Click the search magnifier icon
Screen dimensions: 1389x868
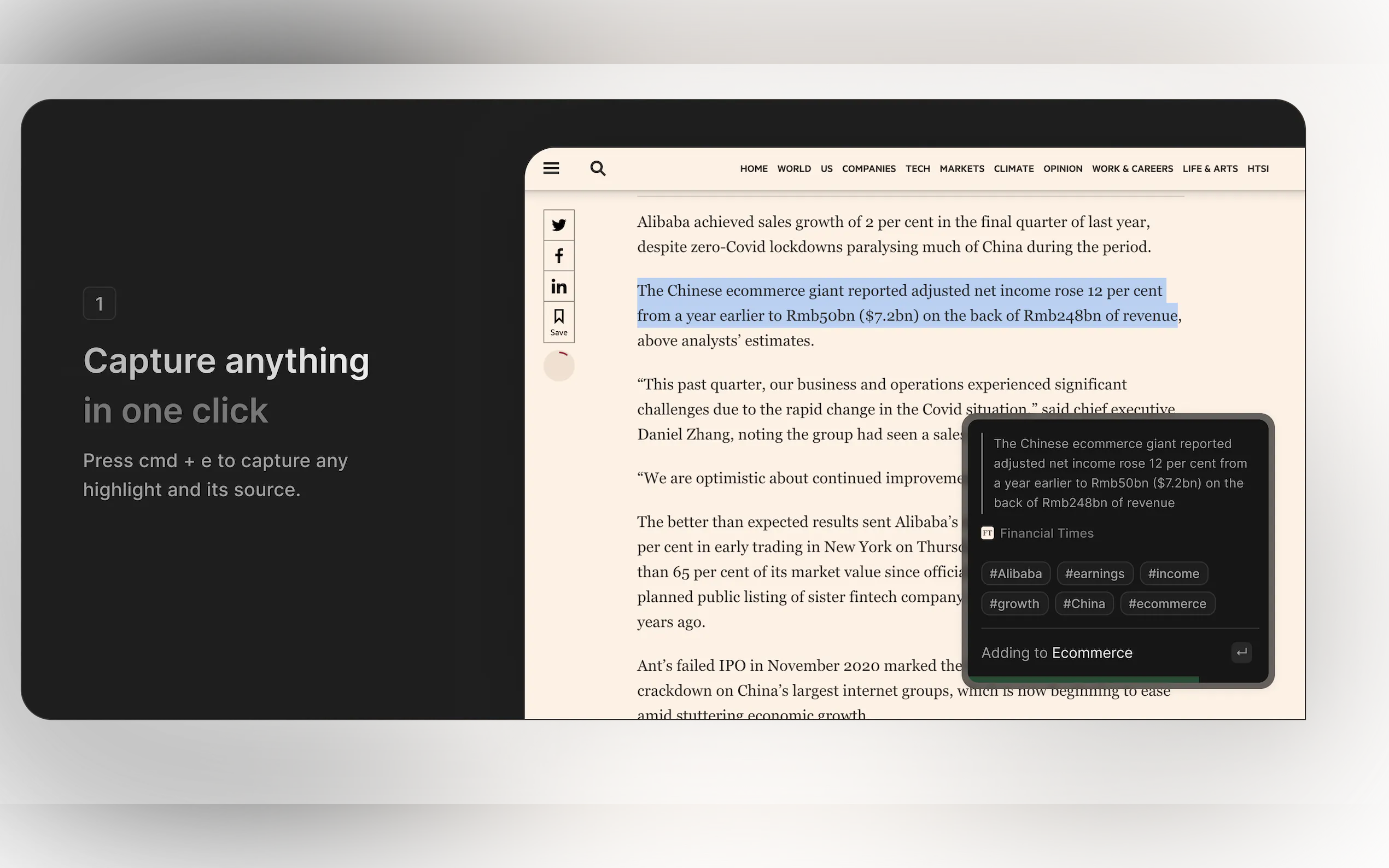point(597,168)
